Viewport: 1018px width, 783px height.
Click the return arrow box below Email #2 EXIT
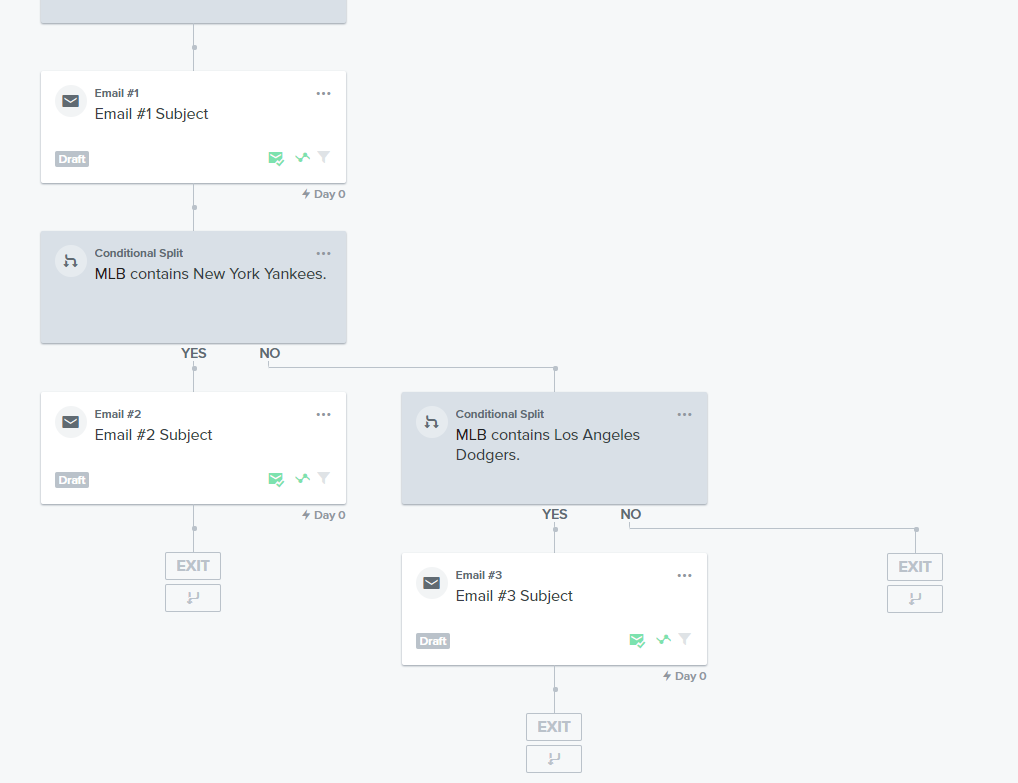click(x=193, y=598)
